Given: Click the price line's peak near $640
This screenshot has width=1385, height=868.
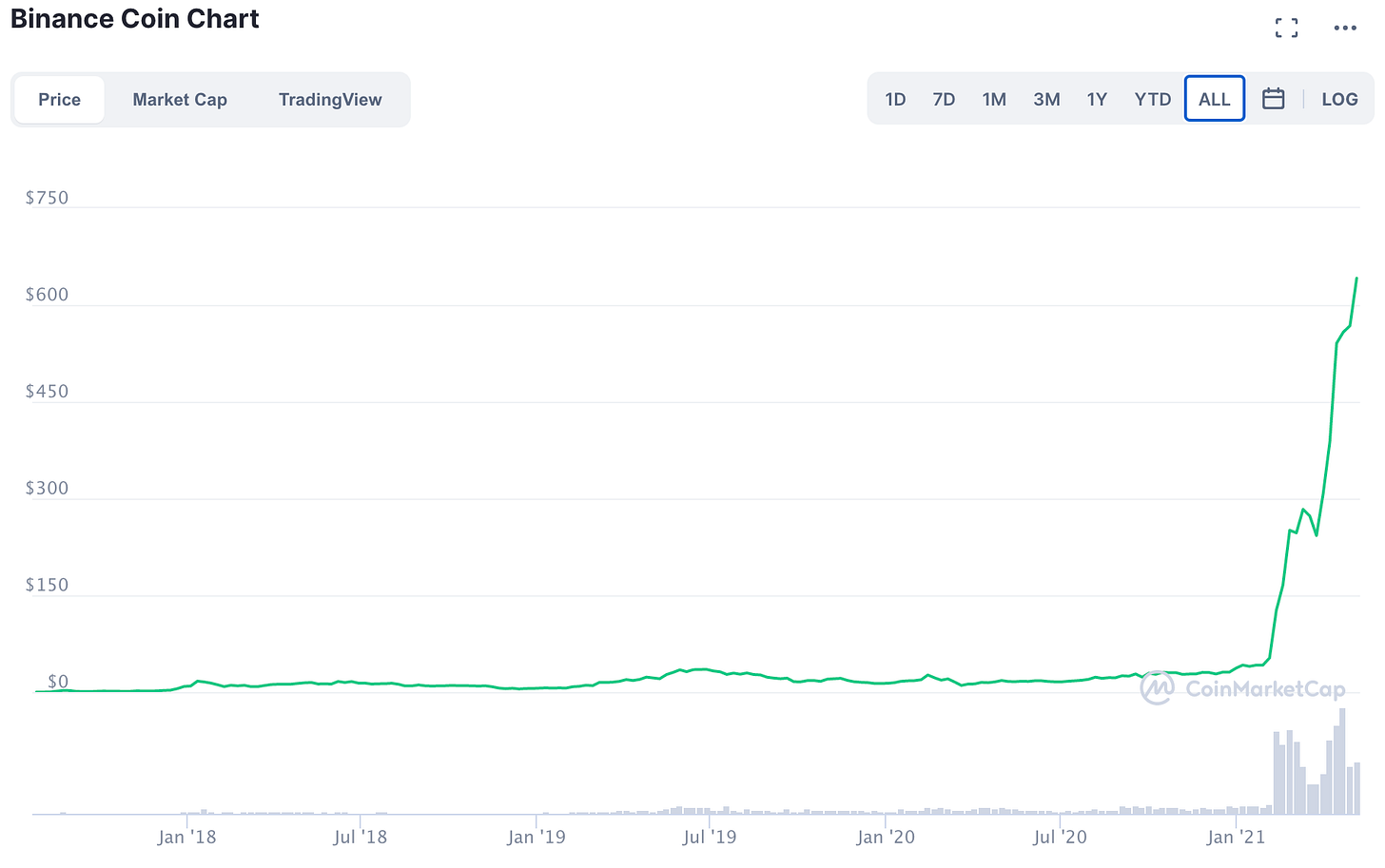Looking at the screenshot, I should point(1356,279).
